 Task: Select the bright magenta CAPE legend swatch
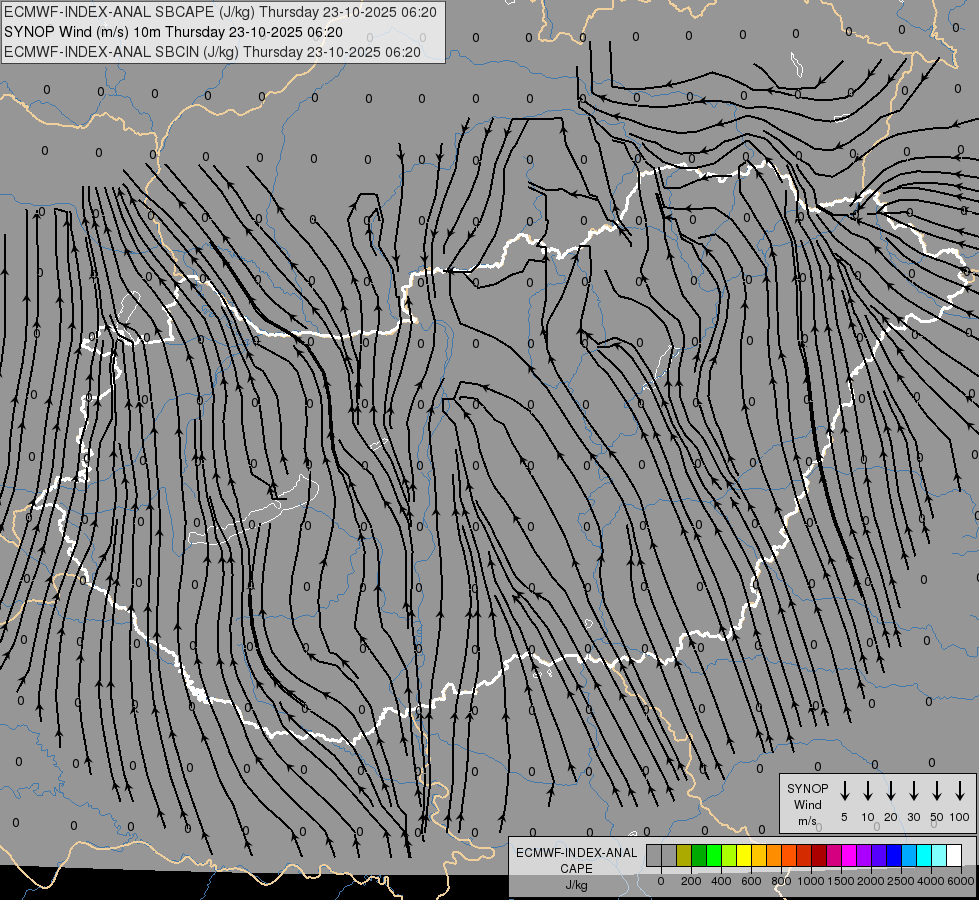point(850,855)
